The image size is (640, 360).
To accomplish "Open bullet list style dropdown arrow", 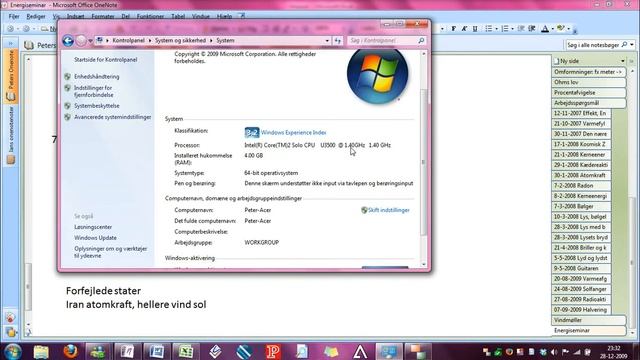I will (x=496, y=29).
